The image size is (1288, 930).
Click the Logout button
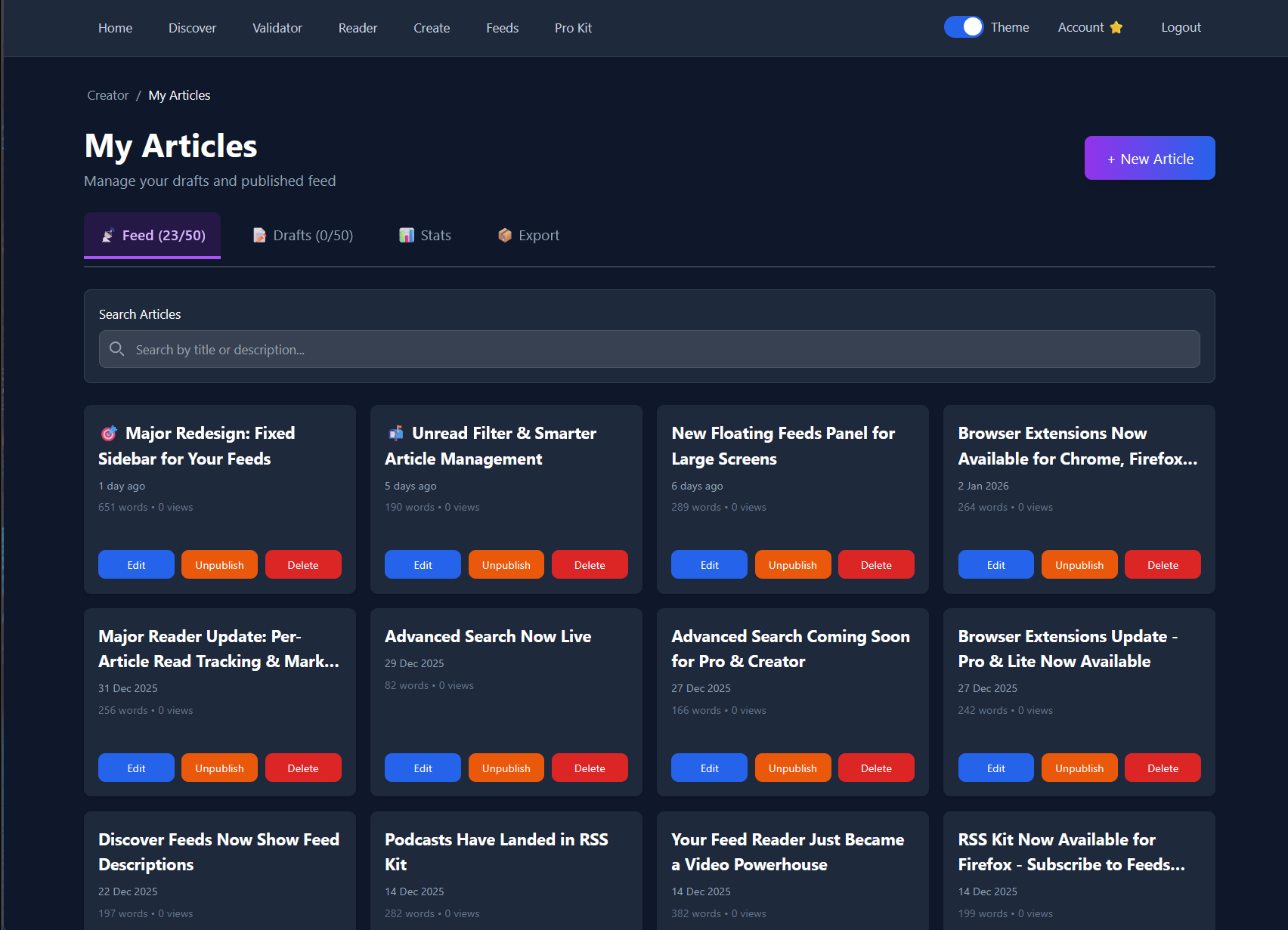tap(1181, 27)
